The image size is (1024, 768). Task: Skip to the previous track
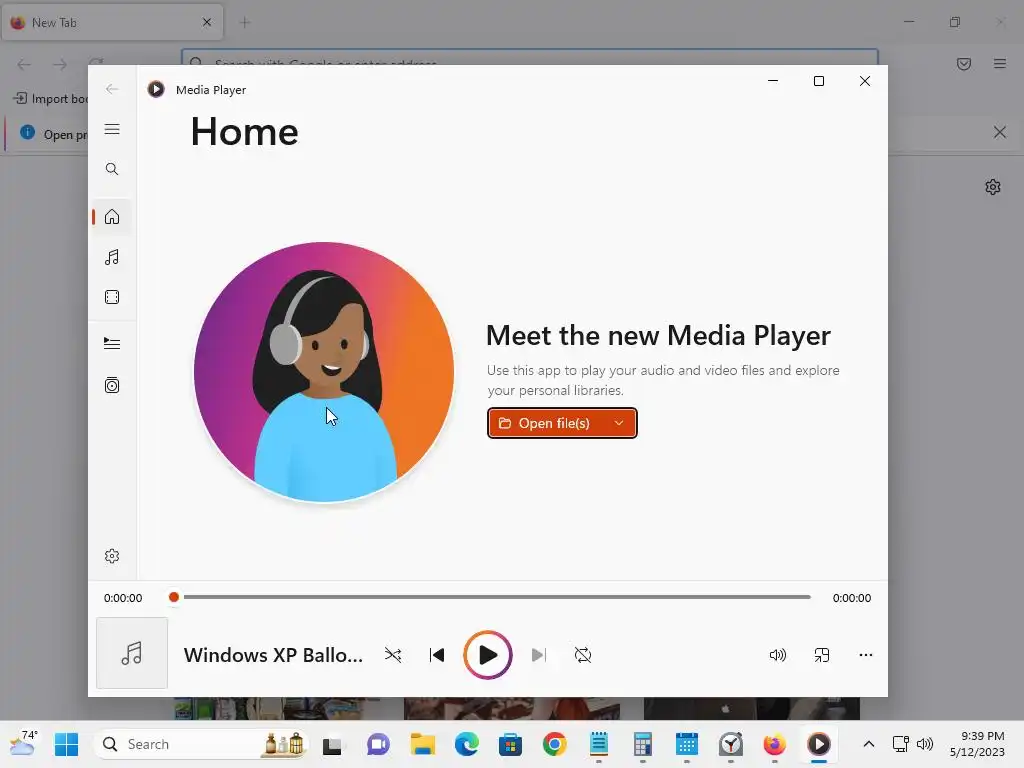pos(437,655)
